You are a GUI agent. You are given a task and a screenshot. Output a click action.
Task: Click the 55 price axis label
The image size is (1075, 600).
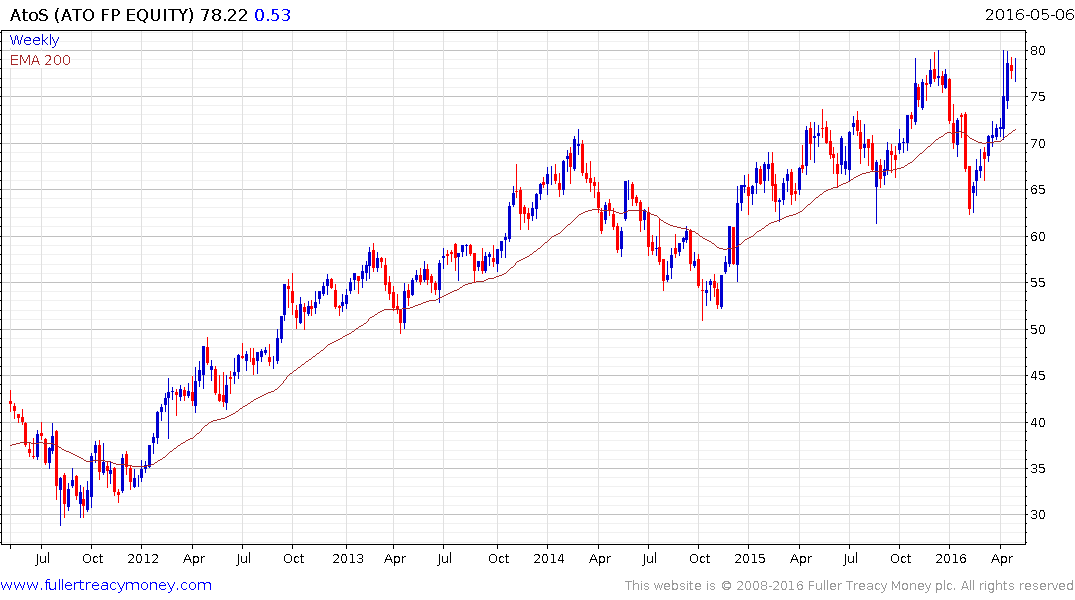pyautogui.click(x=1037, y=283)
